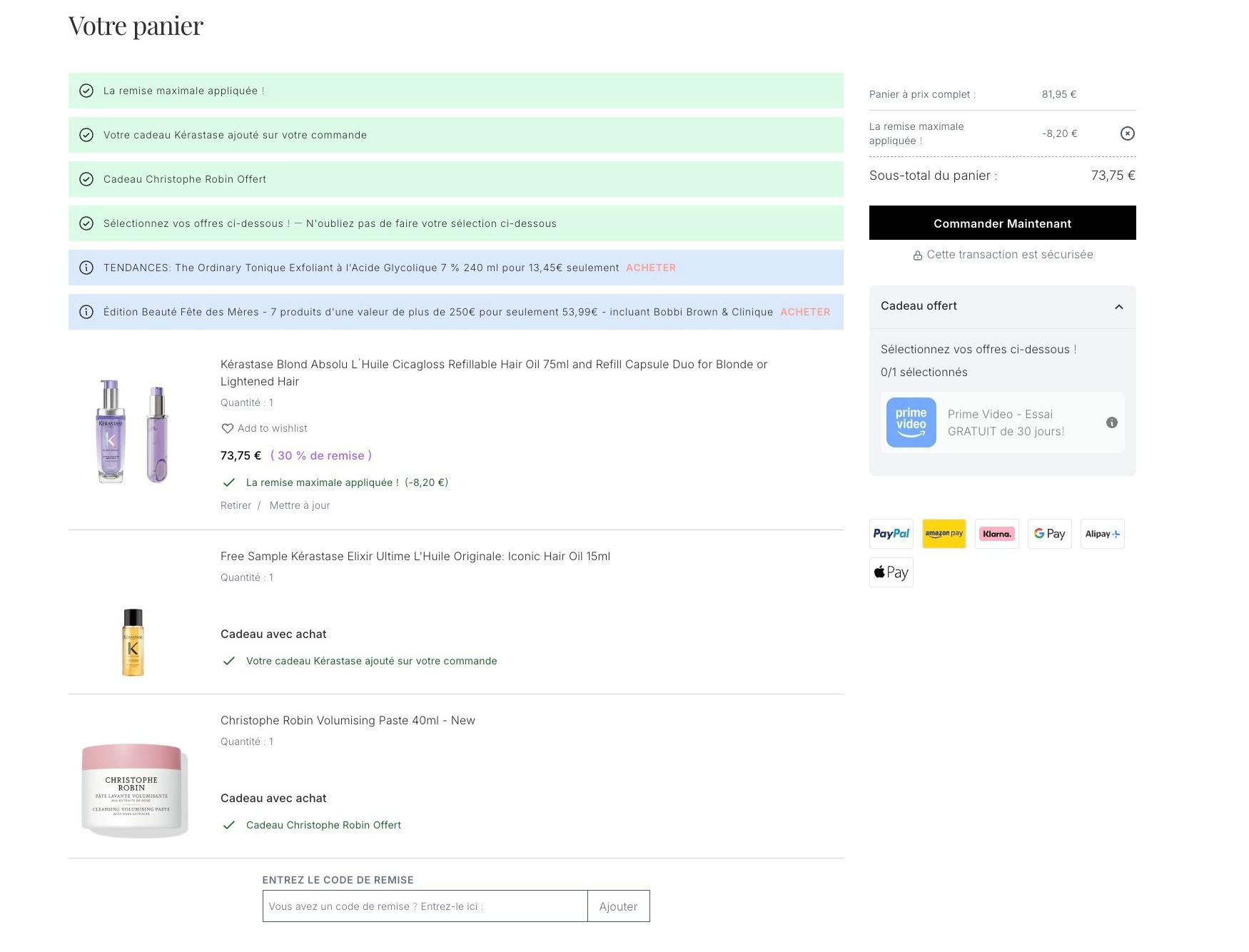Click the '0/1 sélectionnés' text
This screenshot has width=1249, height=952.
(x=924, y=372)
